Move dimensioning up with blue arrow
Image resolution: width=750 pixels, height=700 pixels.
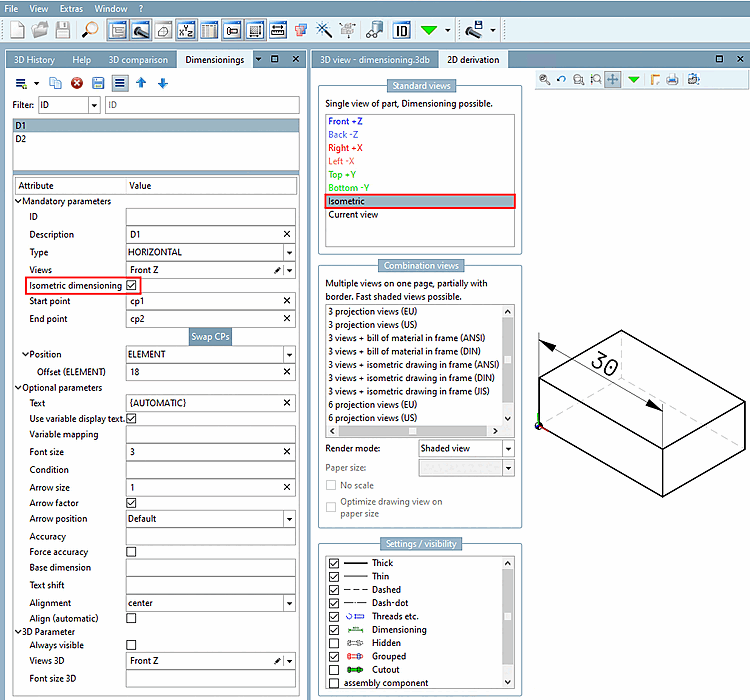141,83
